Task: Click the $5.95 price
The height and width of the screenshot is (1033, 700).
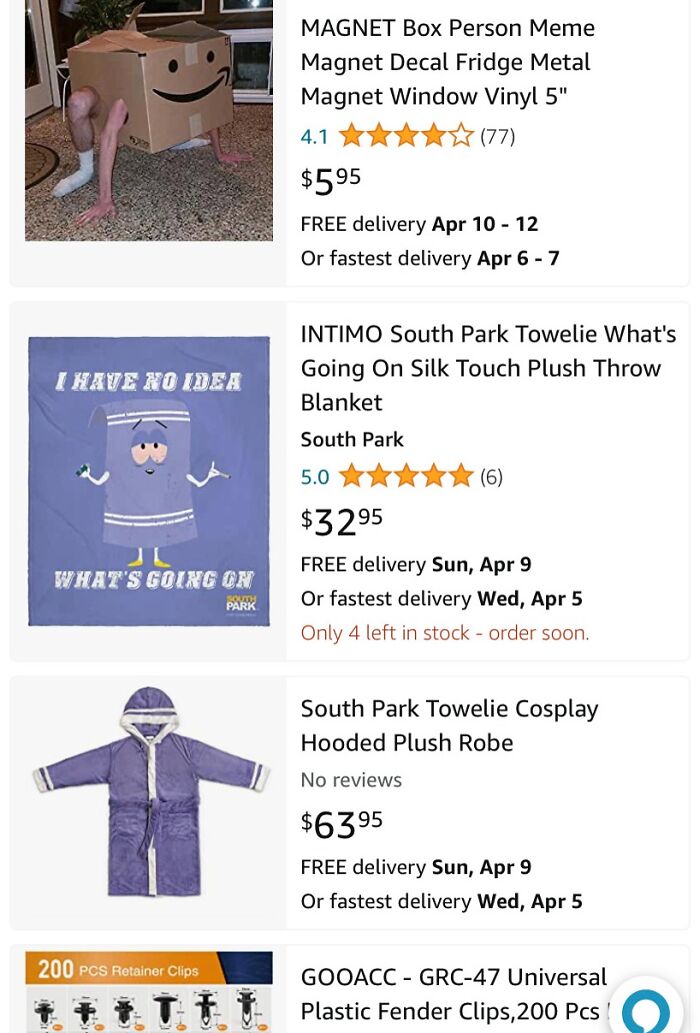Action: [x=331, y=180]
